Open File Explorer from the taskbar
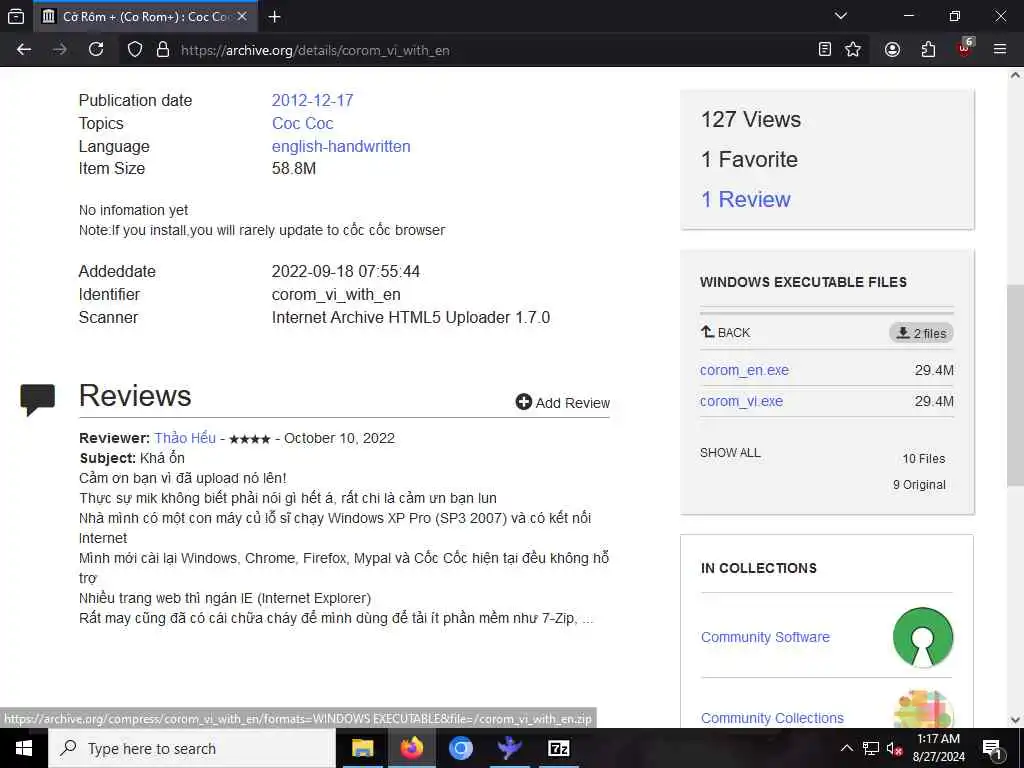Image resolution: width=1024 pixels, height=768 pixels. click(x=362, y=748)
